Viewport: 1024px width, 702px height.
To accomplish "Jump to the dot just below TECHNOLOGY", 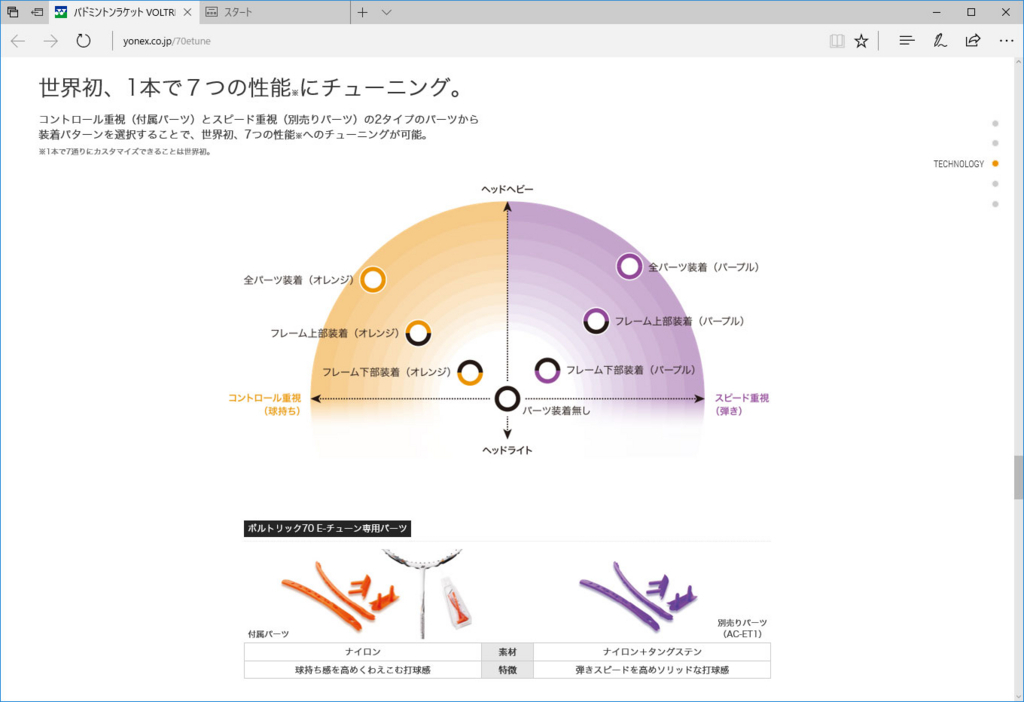I will click(995, 183).
